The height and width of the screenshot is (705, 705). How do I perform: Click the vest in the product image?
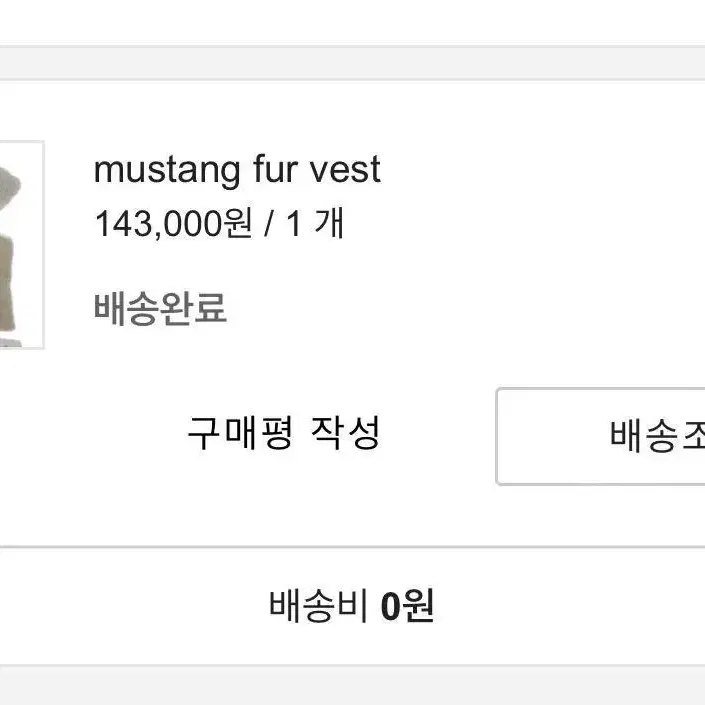[7, 283]
